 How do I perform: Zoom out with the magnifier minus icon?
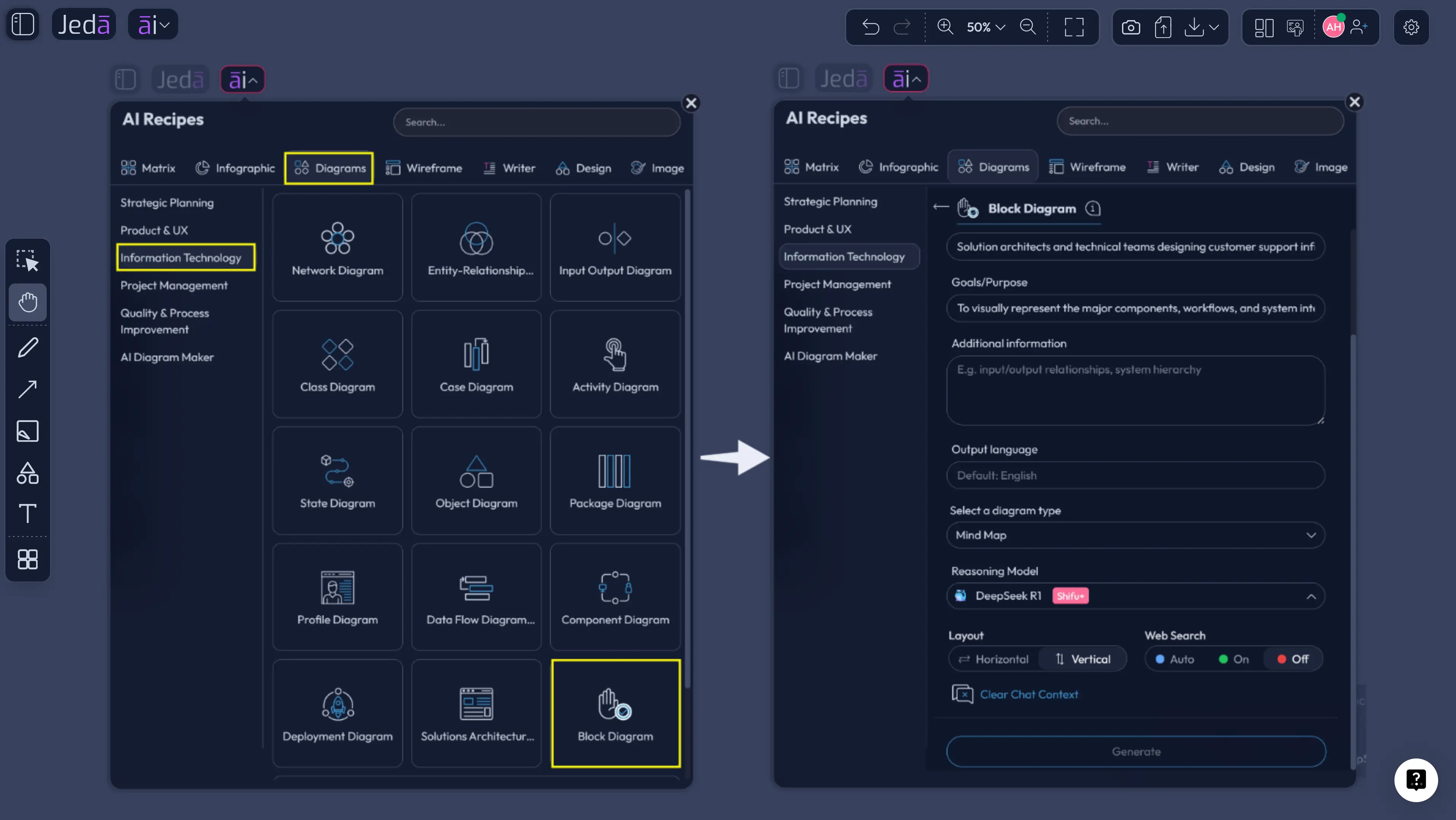(x=1027, y=27)
